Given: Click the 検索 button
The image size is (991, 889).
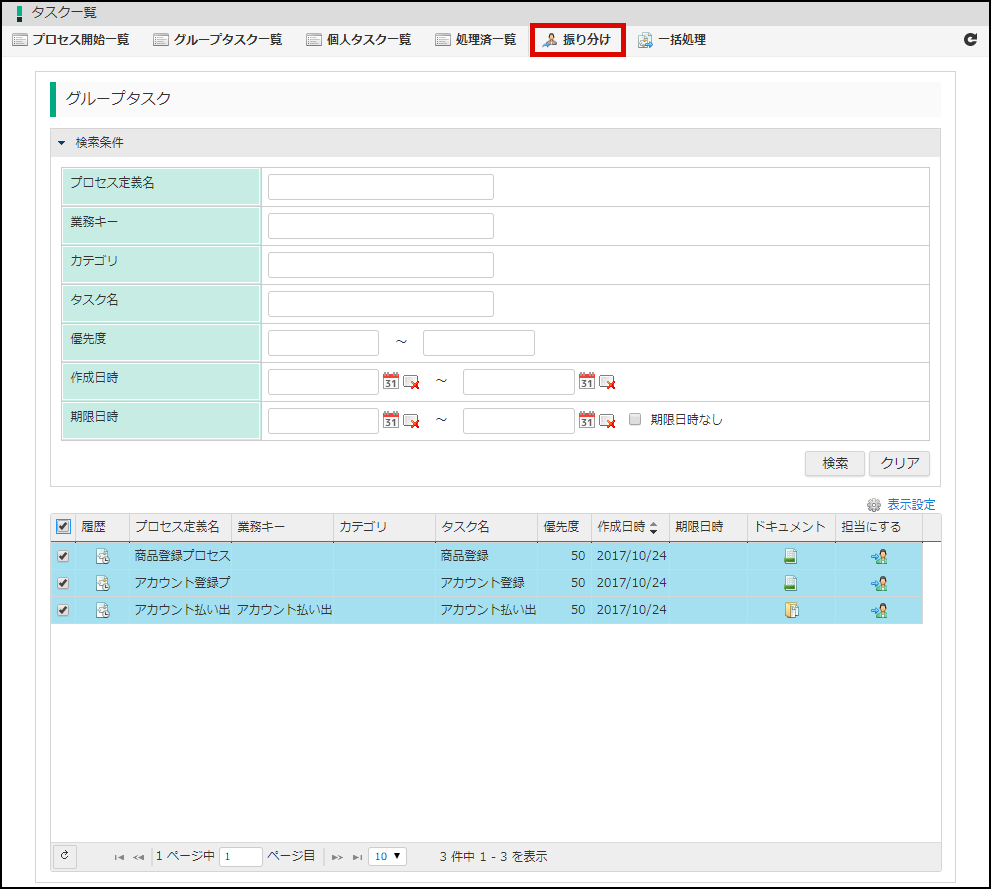Looking at the screenshot, I should click(x=834, y=463).
